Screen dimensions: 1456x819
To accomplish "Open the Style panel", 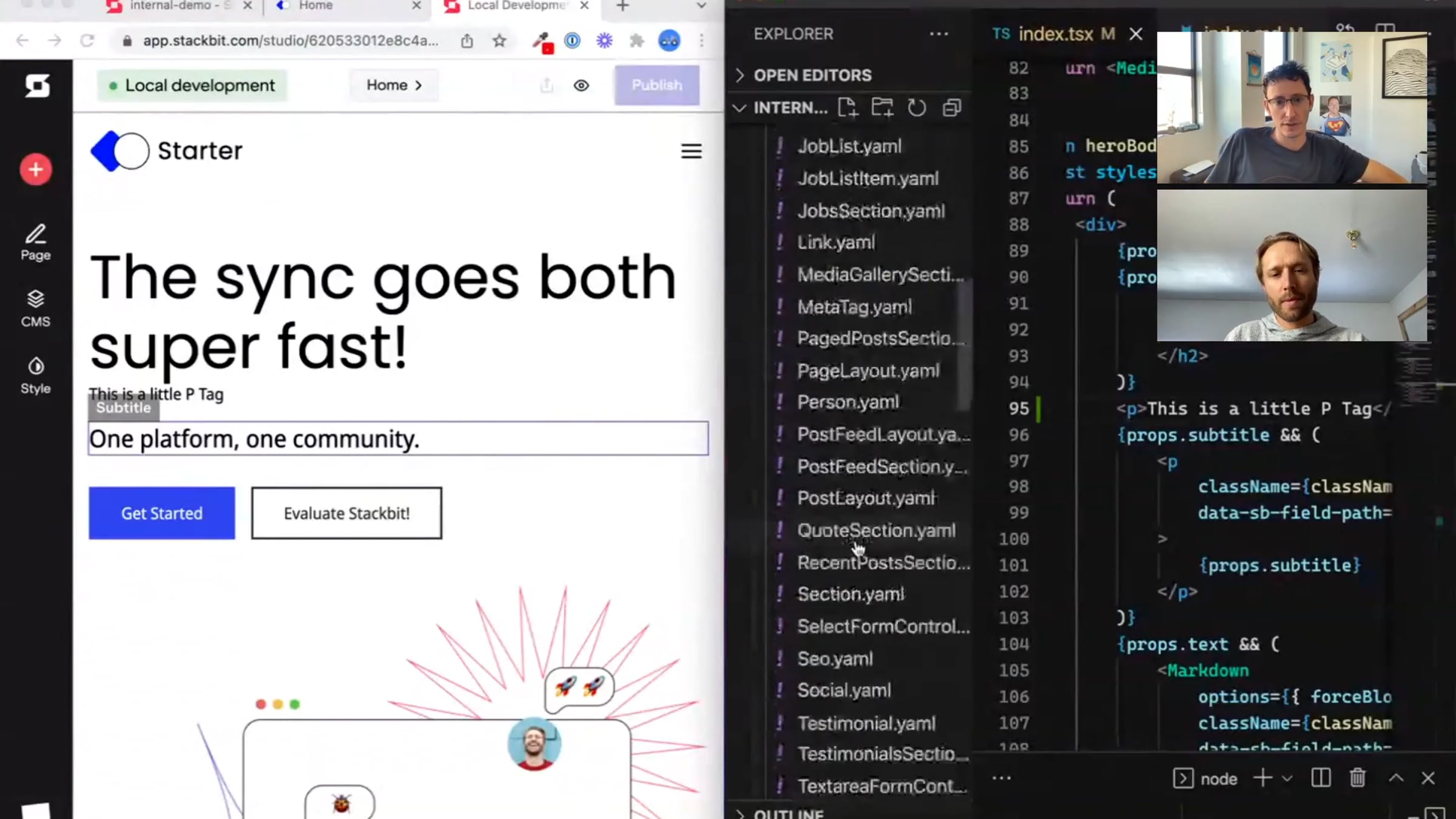I will point(36,376).
